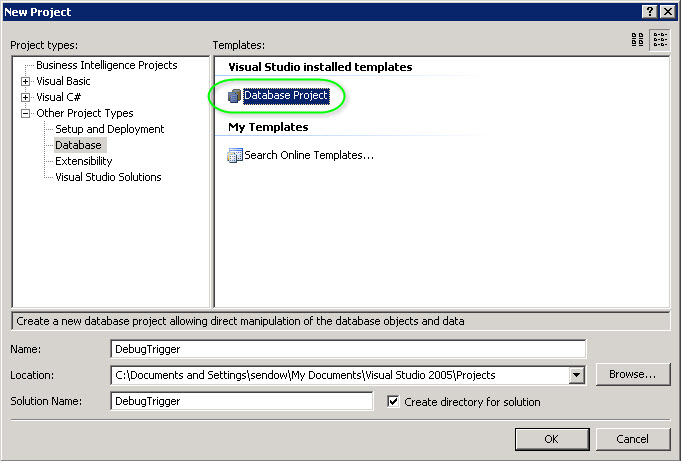Choose Visual Studio Solutions type
Viewport: 681px width, 461px height.
pyautogui.click(x=108, y=177)
